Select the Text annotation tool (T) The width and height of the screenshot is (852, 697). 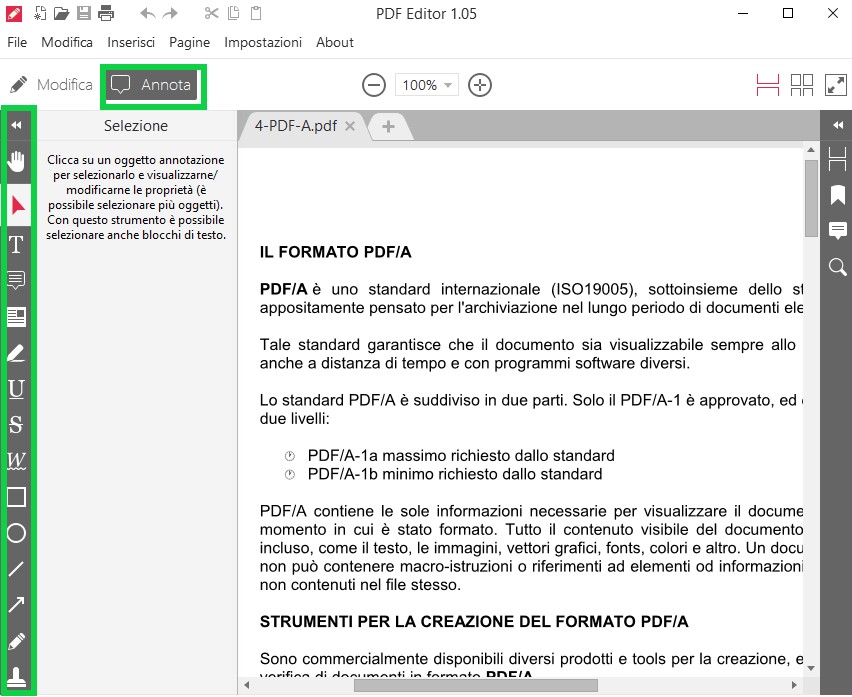(16, 244)
